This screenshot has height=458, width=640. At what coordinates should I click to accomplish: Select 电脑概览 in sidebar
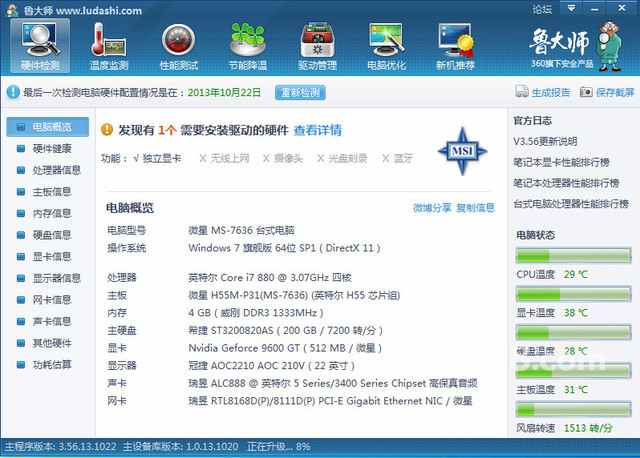(x=48, y=127)
